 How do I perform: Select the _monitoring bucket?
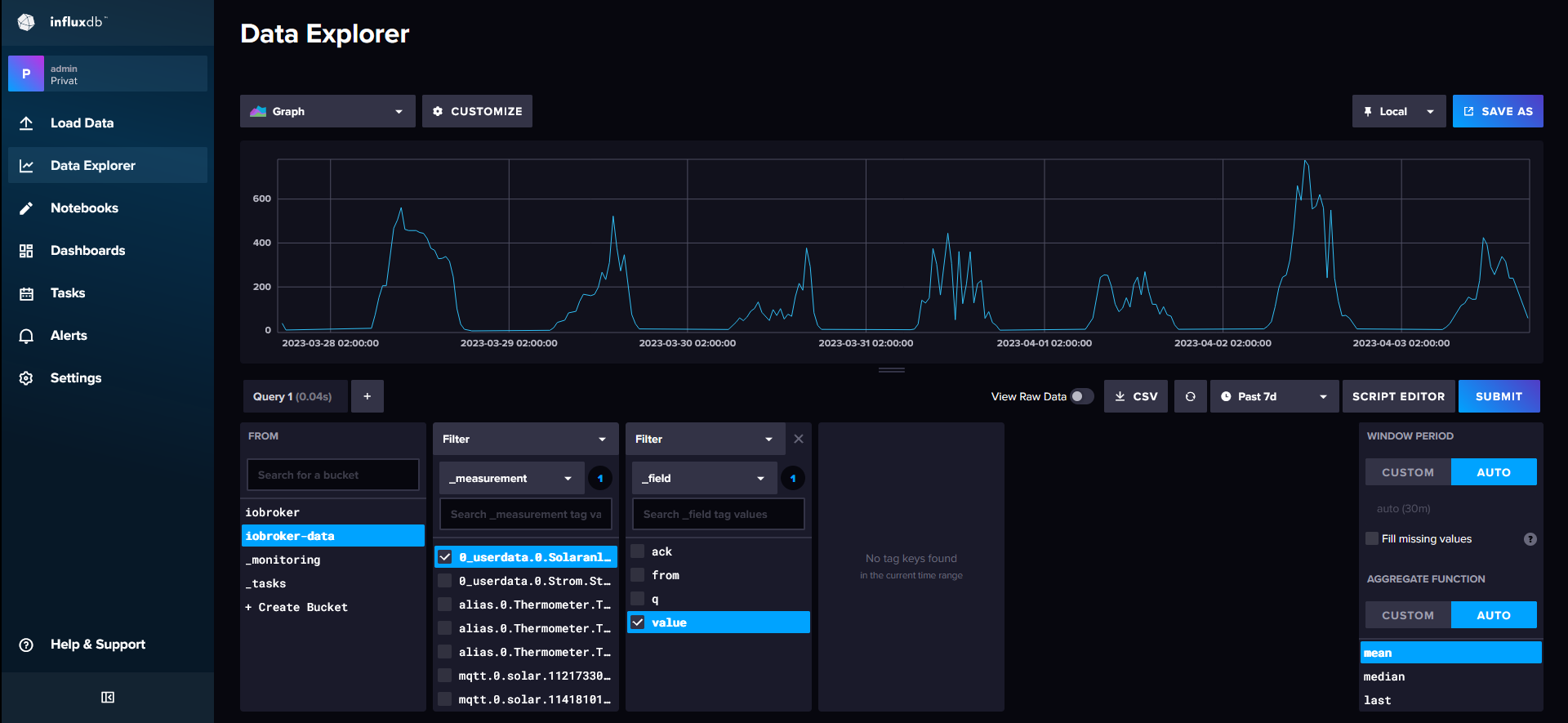pyautogui.click(x=333, y=560)
